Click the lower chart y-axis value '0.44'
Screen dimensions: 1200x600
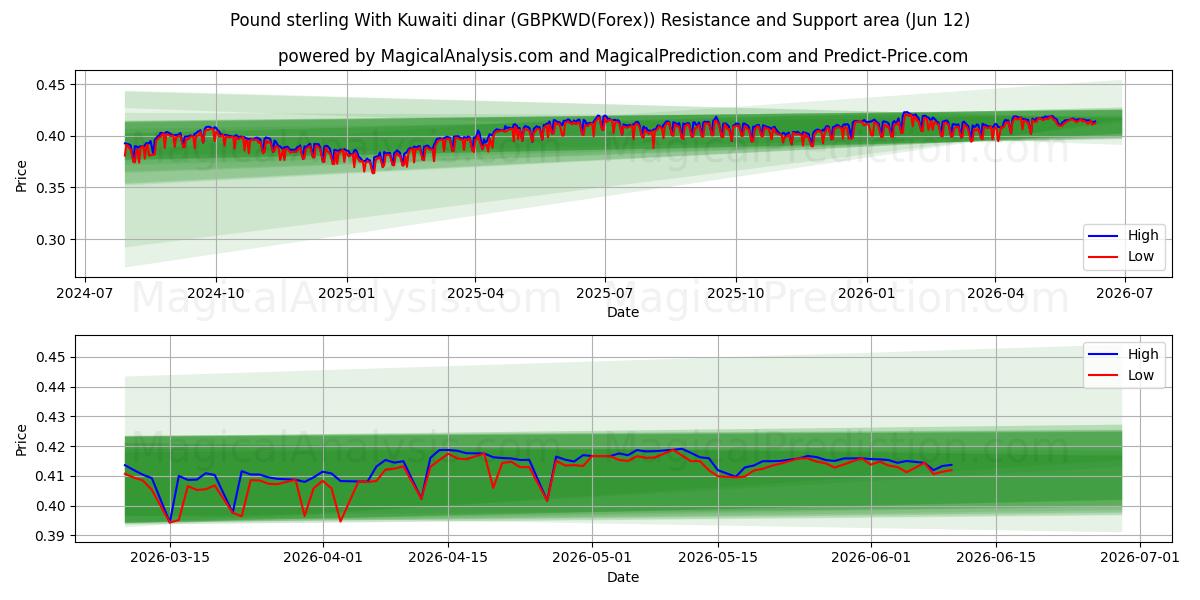(x=50, y=387)
